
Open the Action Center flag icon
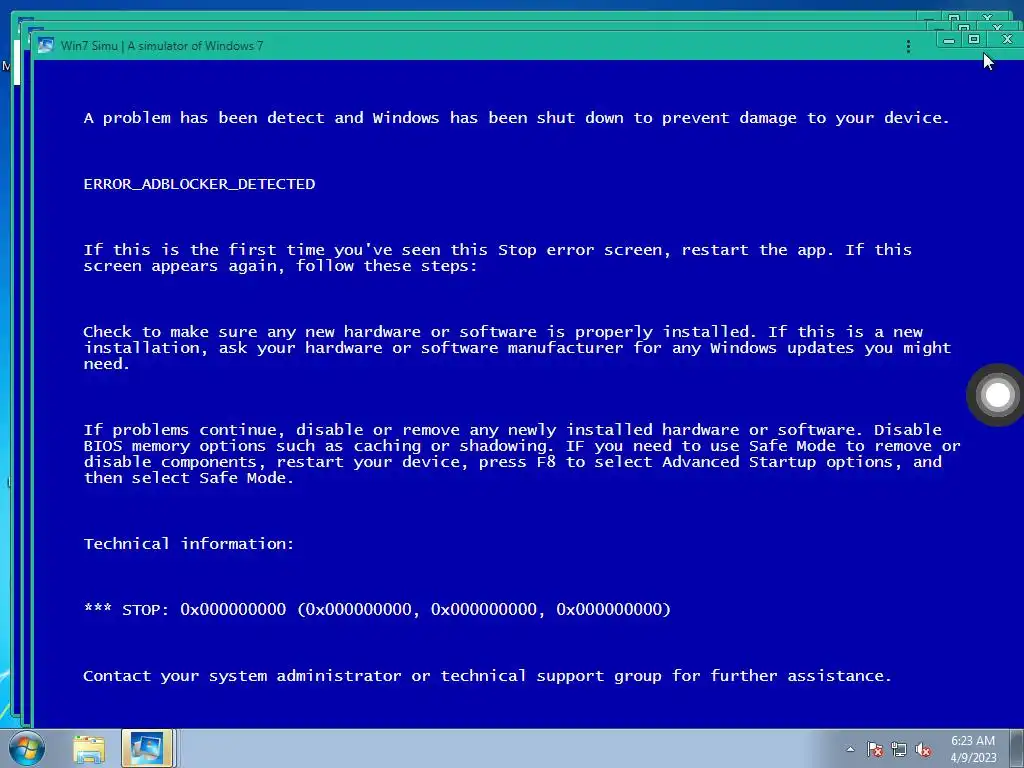coord(874,749)
